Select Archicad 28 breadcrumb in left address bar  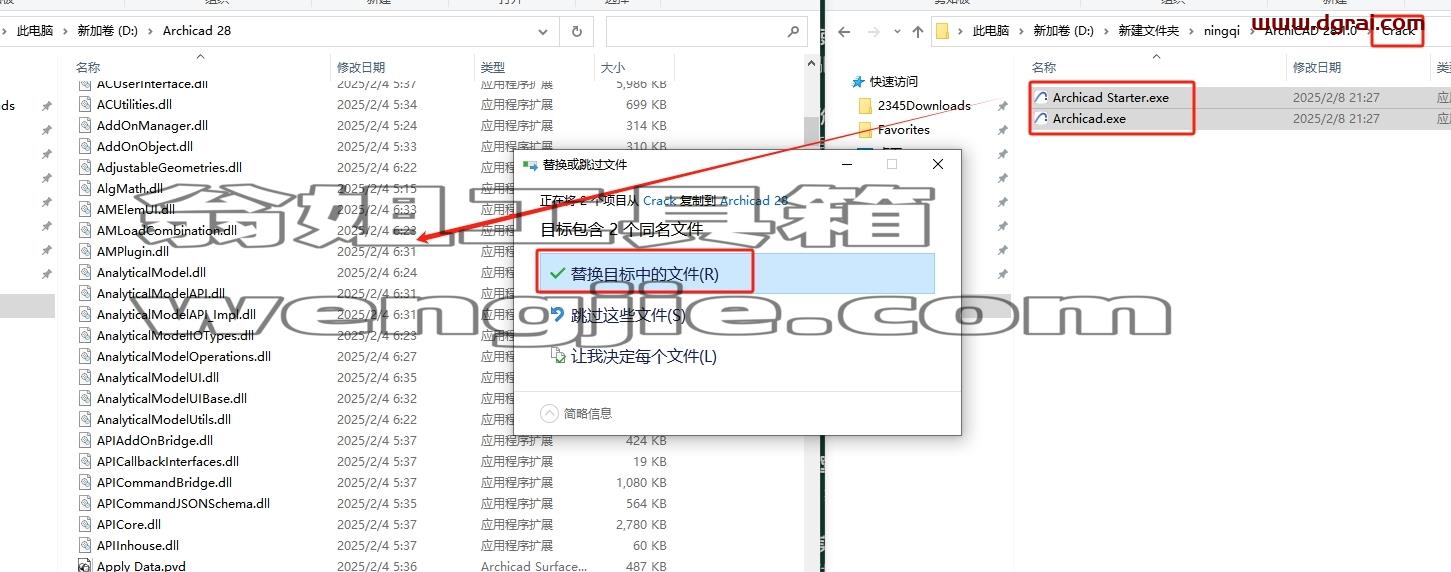pos(197,31)
